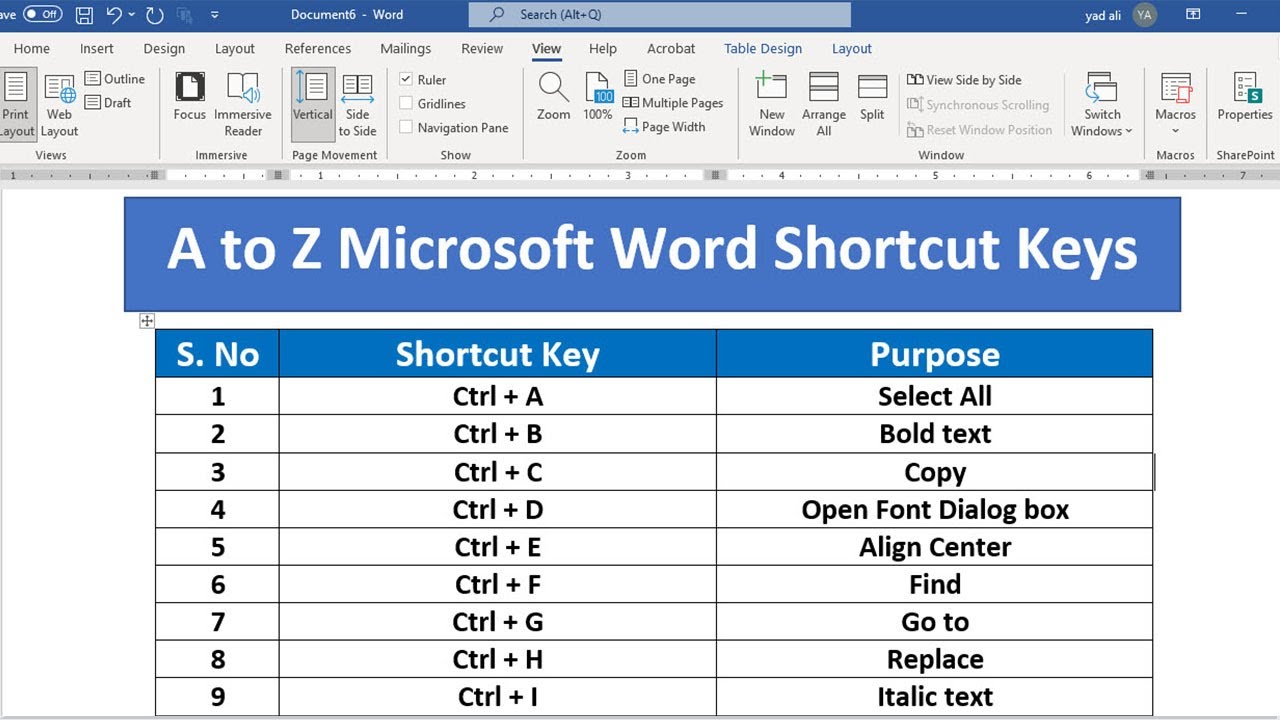This screenshot has width=1280, height=720.
Task: Open Ribbon Display Options in title bar
Action: (1193, 15)
